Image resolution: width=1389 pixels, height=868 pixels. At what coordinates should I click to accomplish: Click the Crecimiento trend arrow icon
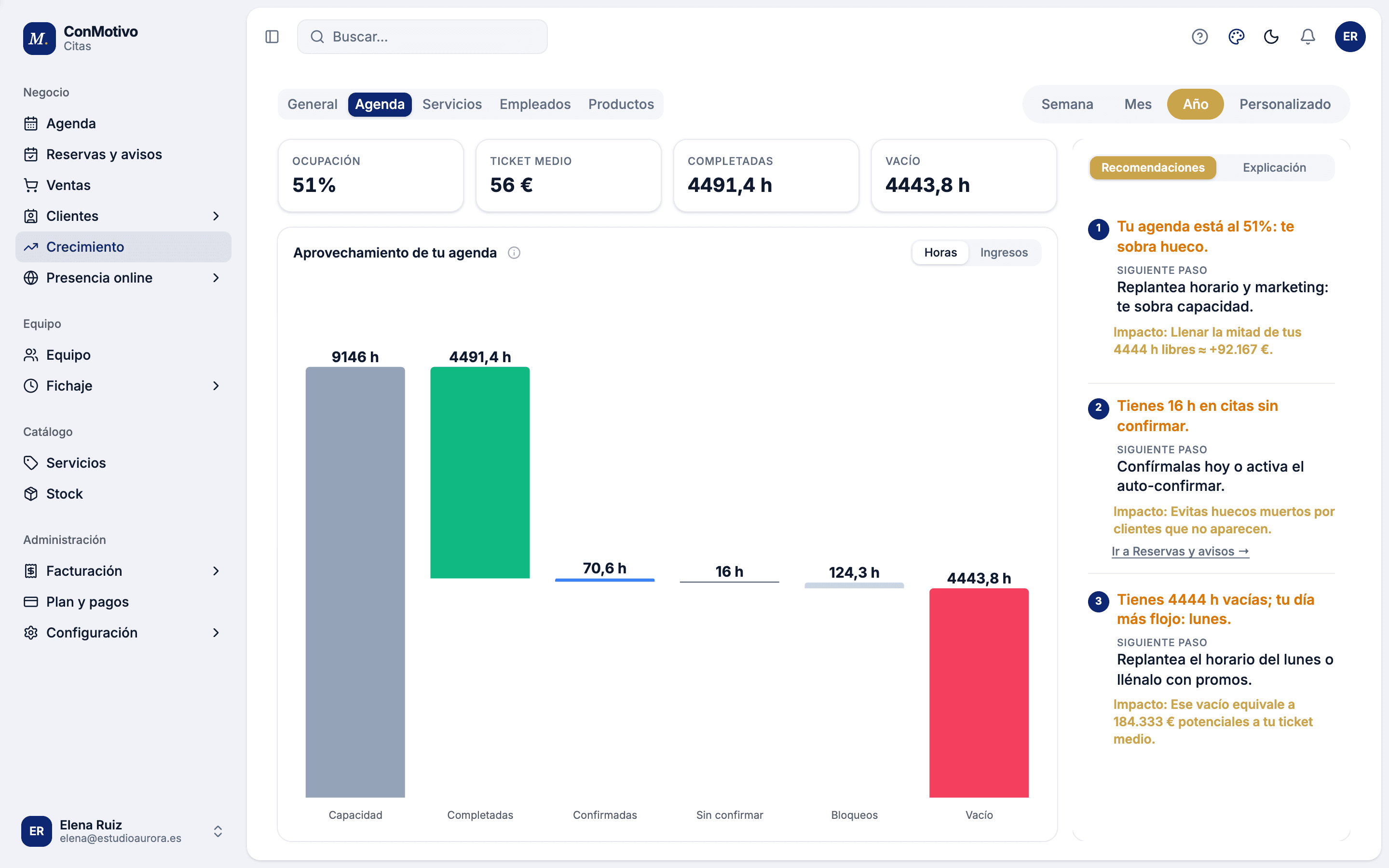[31, 247]
